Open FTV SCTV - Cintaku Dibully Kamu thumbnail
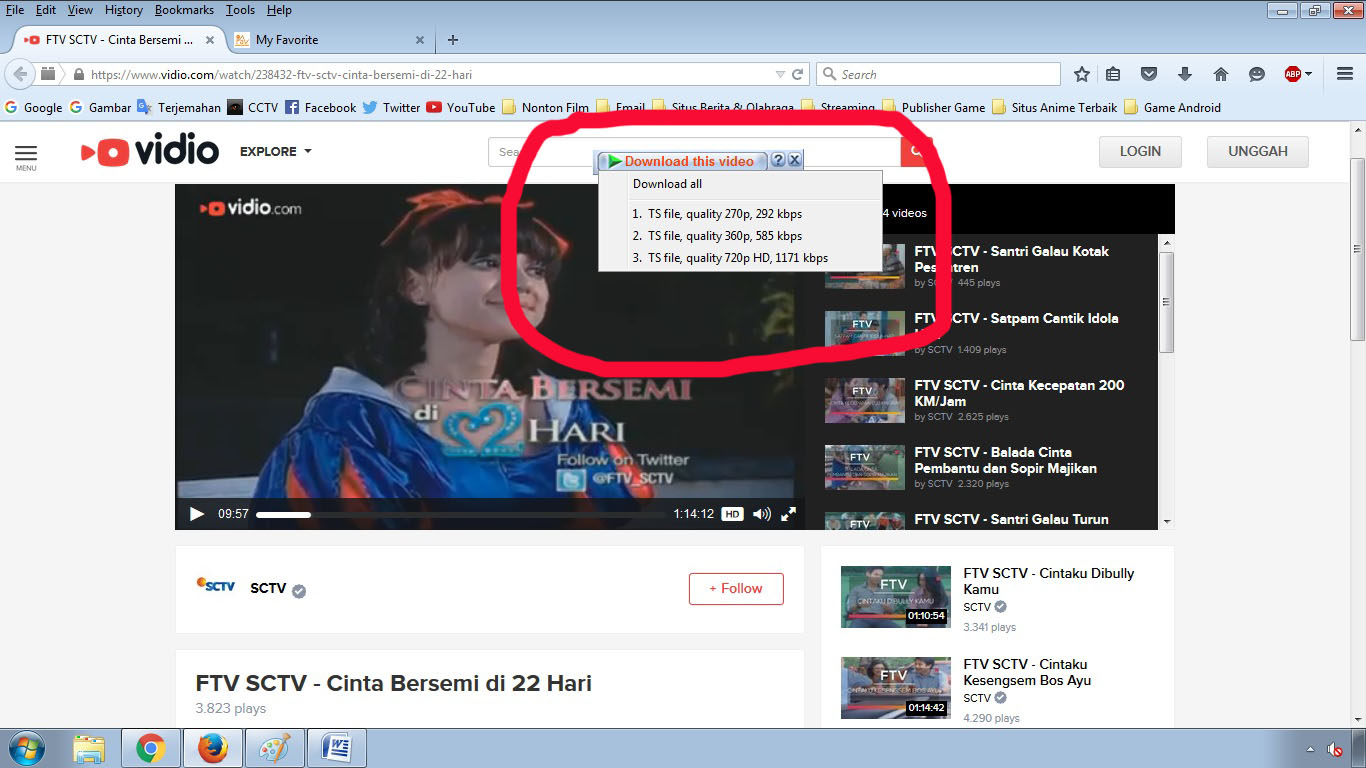The image size is (1366, 768). click(895, 597)
